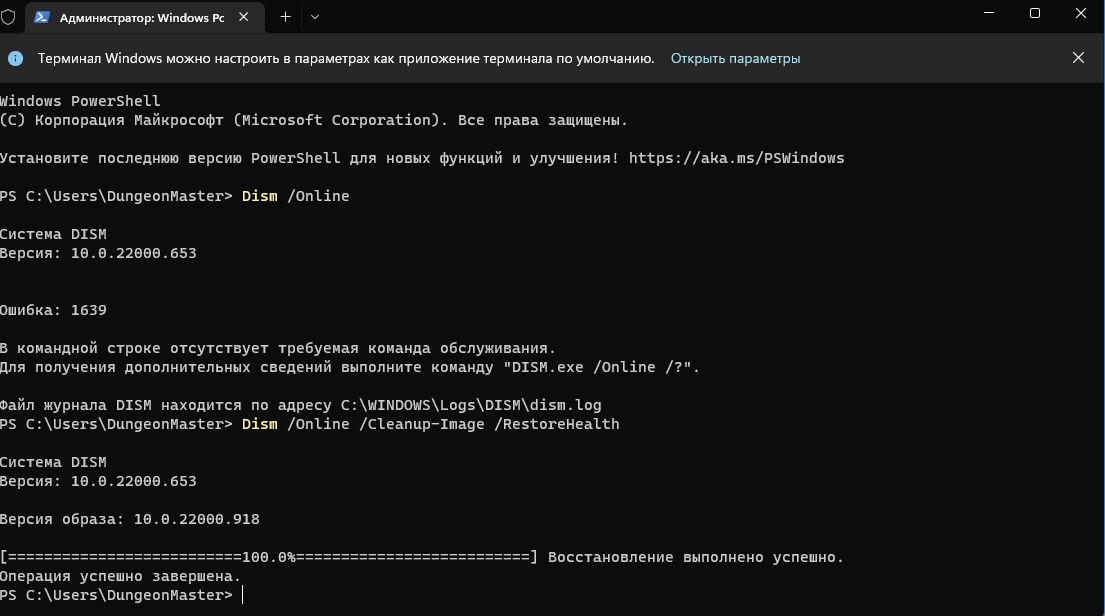Open the Открыть параметры link
Screen dimensions: 1105x616
point(735,58)
